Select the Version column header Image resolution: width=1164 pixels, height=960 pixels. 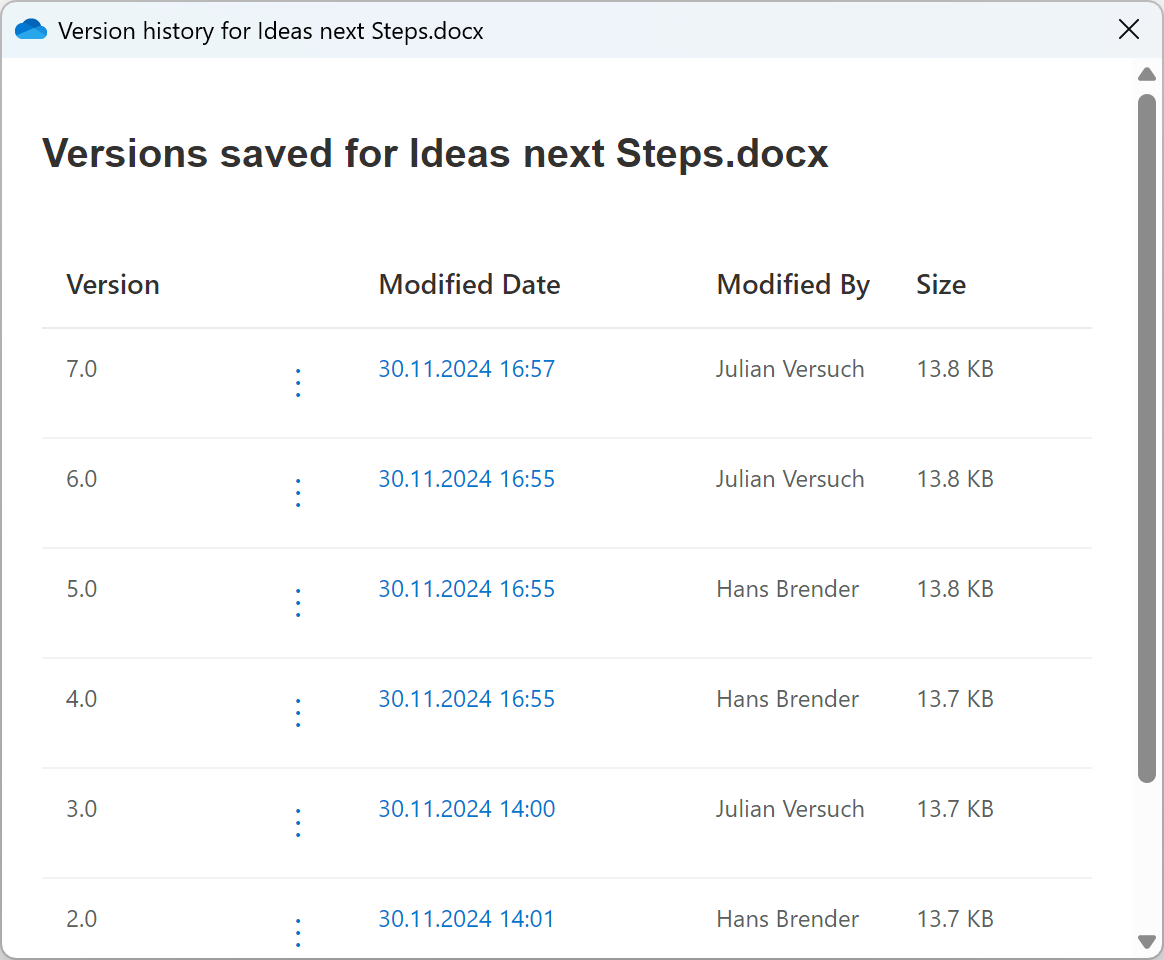point(112,284)
